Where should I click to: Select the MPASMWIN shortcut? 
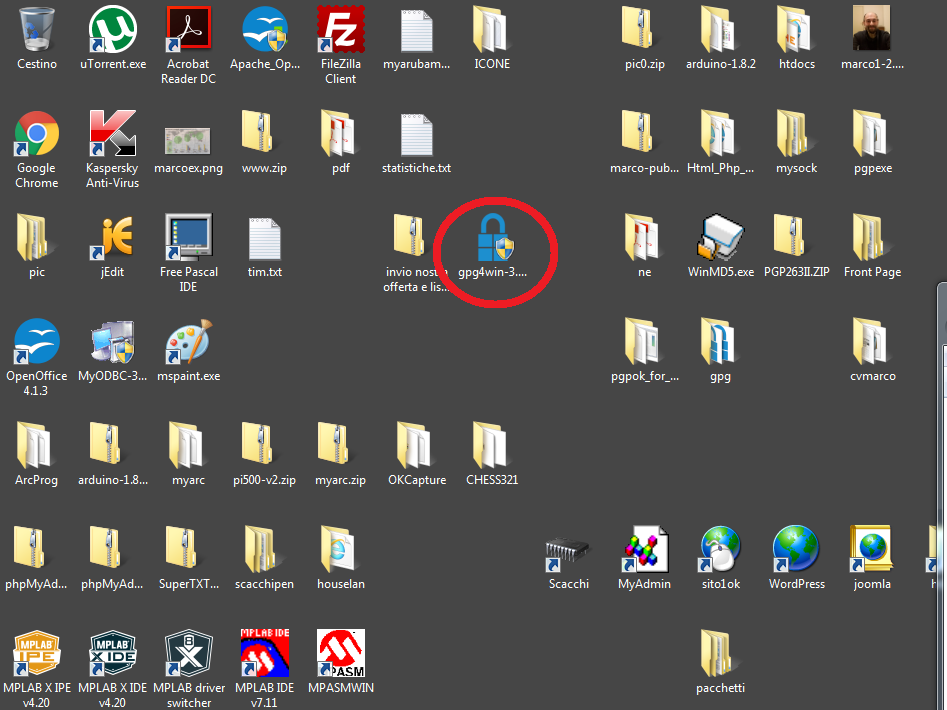tap(340, 654)
